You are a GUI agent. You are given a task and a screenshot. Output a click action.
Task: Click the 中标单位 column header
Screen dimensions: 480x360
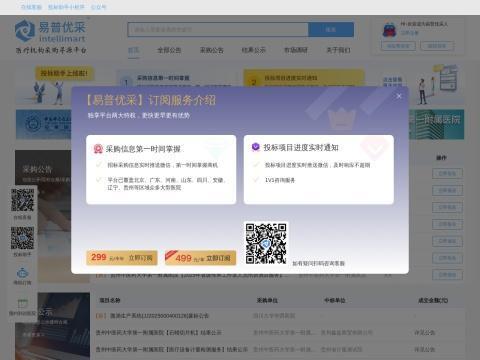335,300
